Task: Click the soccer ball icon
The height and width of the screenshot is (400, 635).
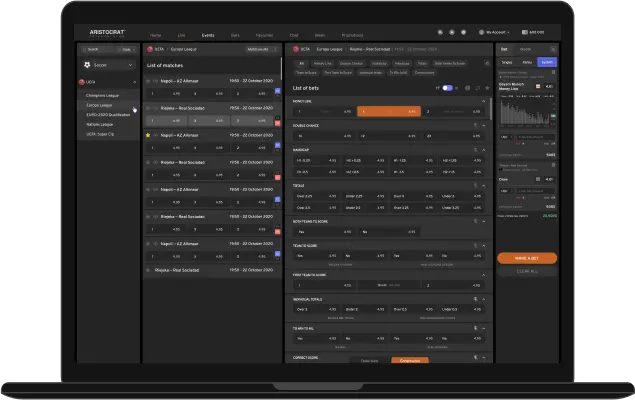Action: [87, 65]
